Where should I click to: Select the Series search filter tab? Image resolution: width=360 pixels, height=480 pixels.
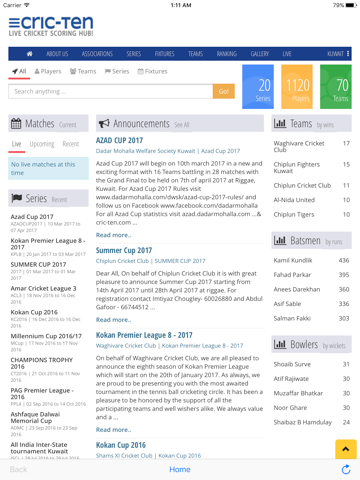(x=117, y=71)
